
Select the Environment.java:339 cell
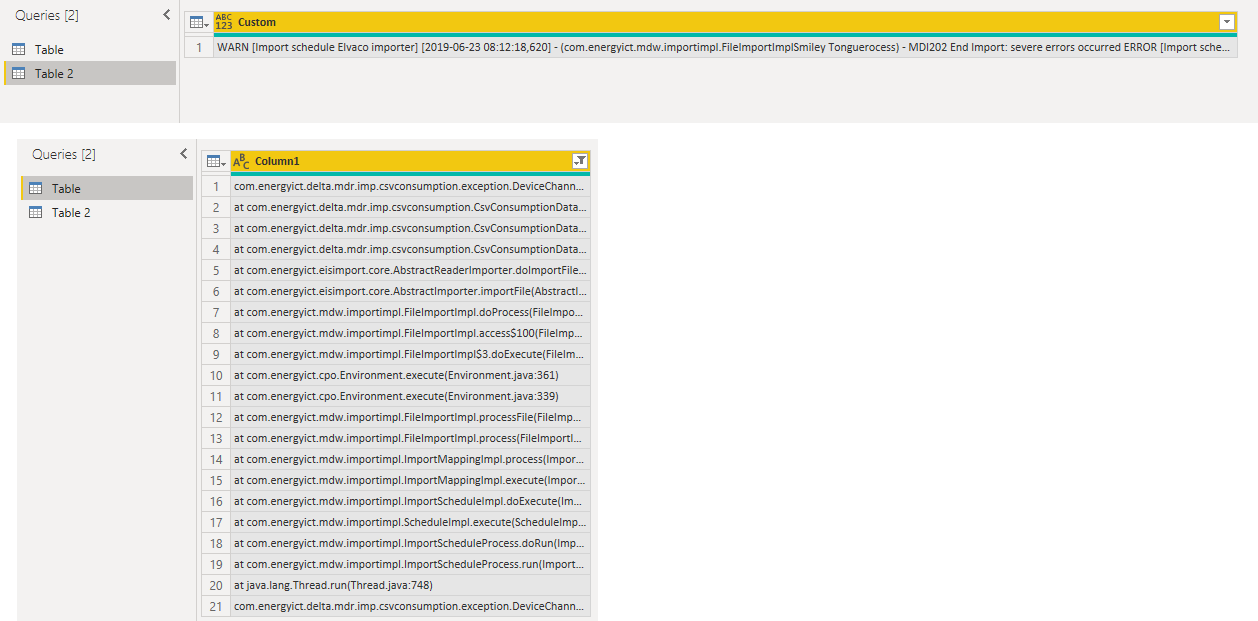410,396
